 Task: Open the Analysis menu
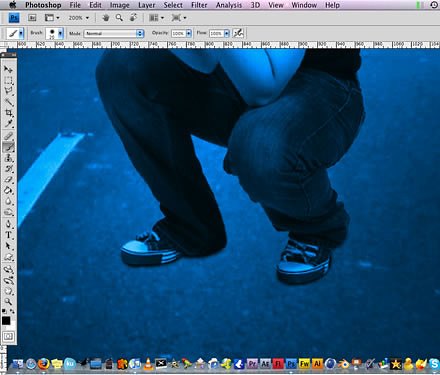pyautogui.click(x=229, y=5)
